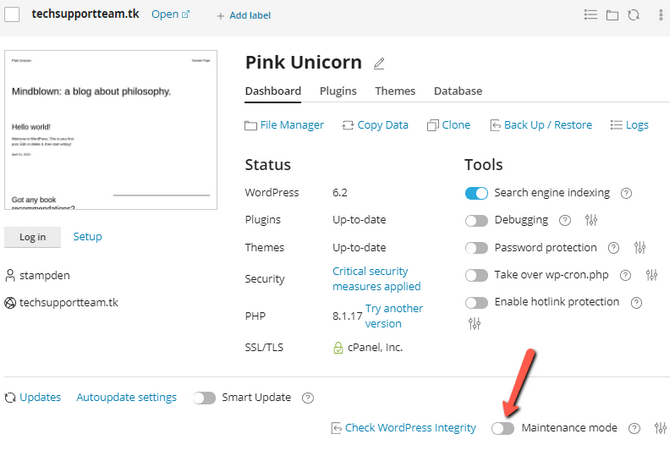Open hotlink protection settings sliders icon
Screen dimensions: 670x451
475,323
